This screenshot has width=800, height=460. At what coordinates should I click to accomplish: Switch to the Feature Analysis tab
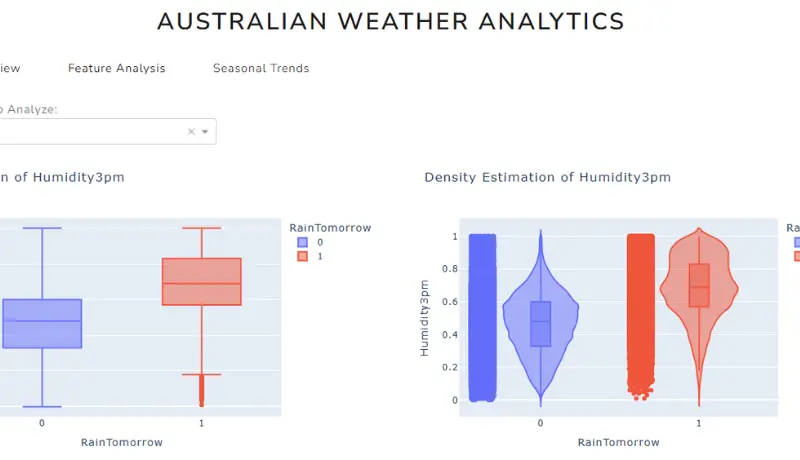pos(117,68)
